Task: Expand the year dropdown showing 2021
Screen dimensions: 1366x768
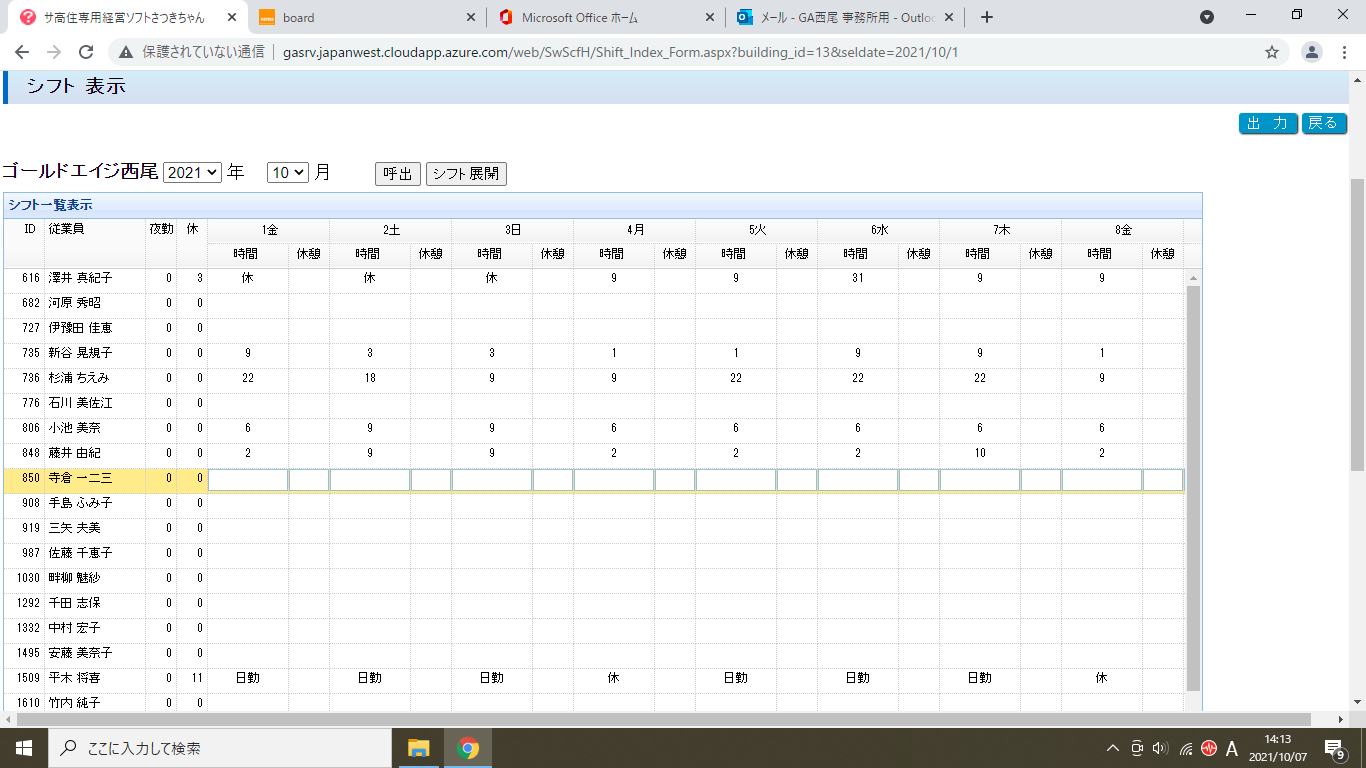Action: coord(192,173)
